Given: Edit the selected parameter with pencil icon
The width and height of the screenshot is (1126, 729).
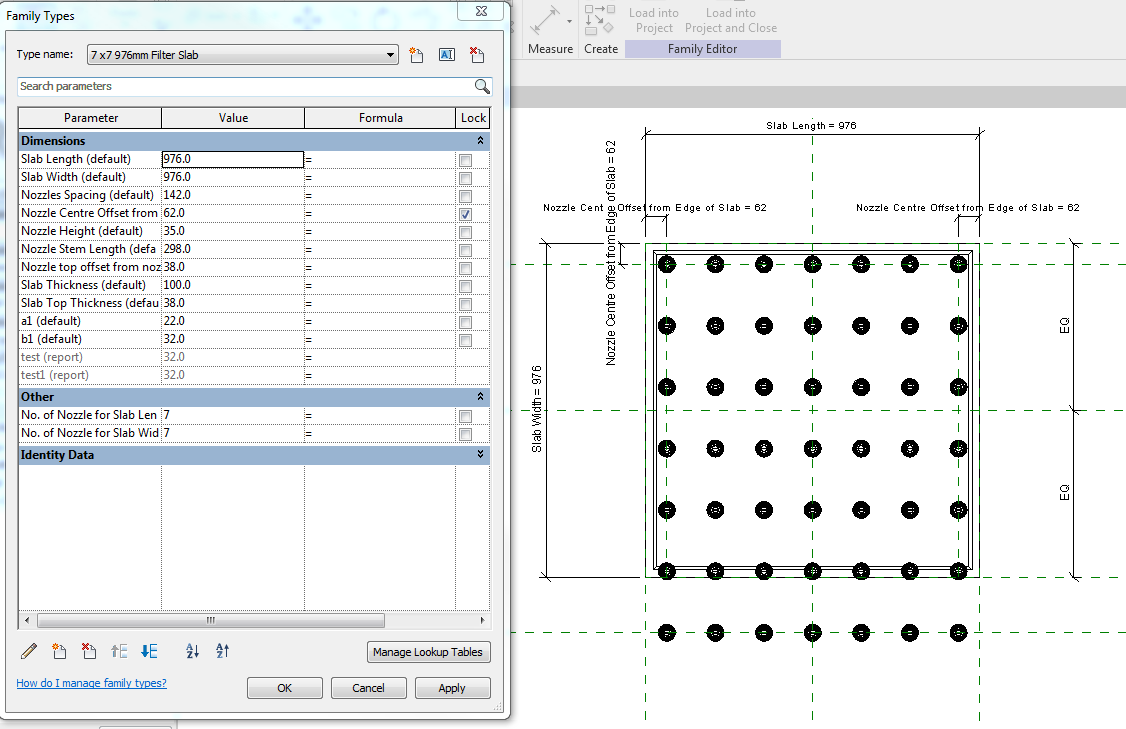Looking at the screenshot, I should [x=29, y=651].
